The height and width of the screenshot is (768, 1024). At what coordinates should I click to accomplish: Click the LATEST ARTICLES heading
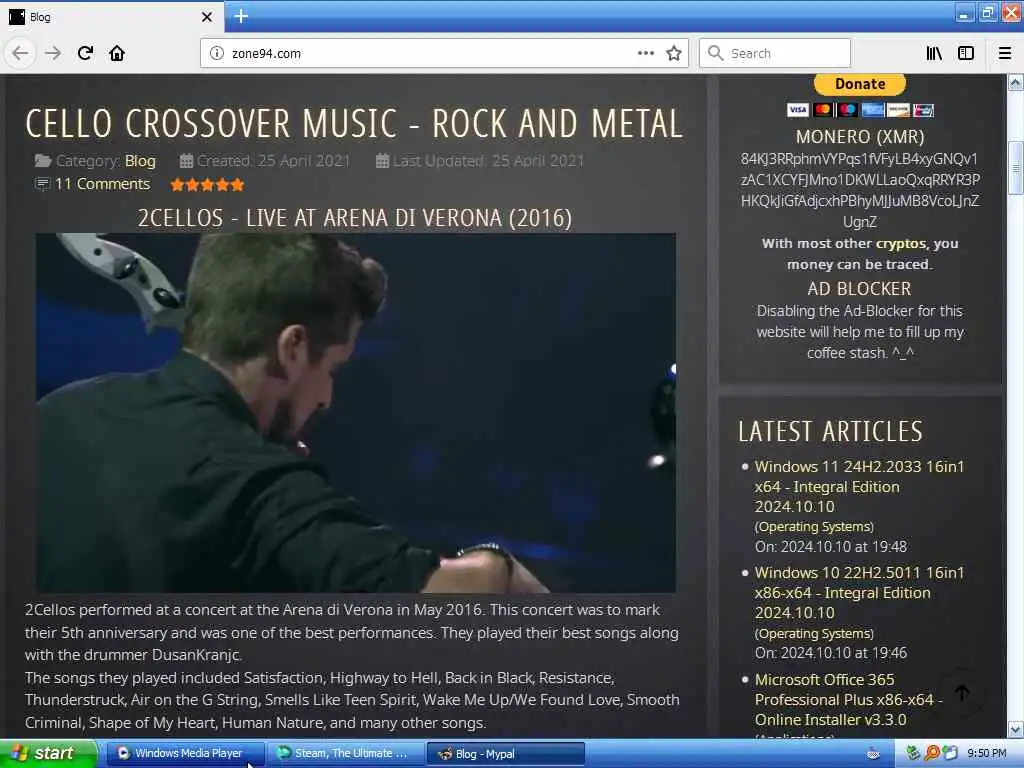click(x=830, y=432)
